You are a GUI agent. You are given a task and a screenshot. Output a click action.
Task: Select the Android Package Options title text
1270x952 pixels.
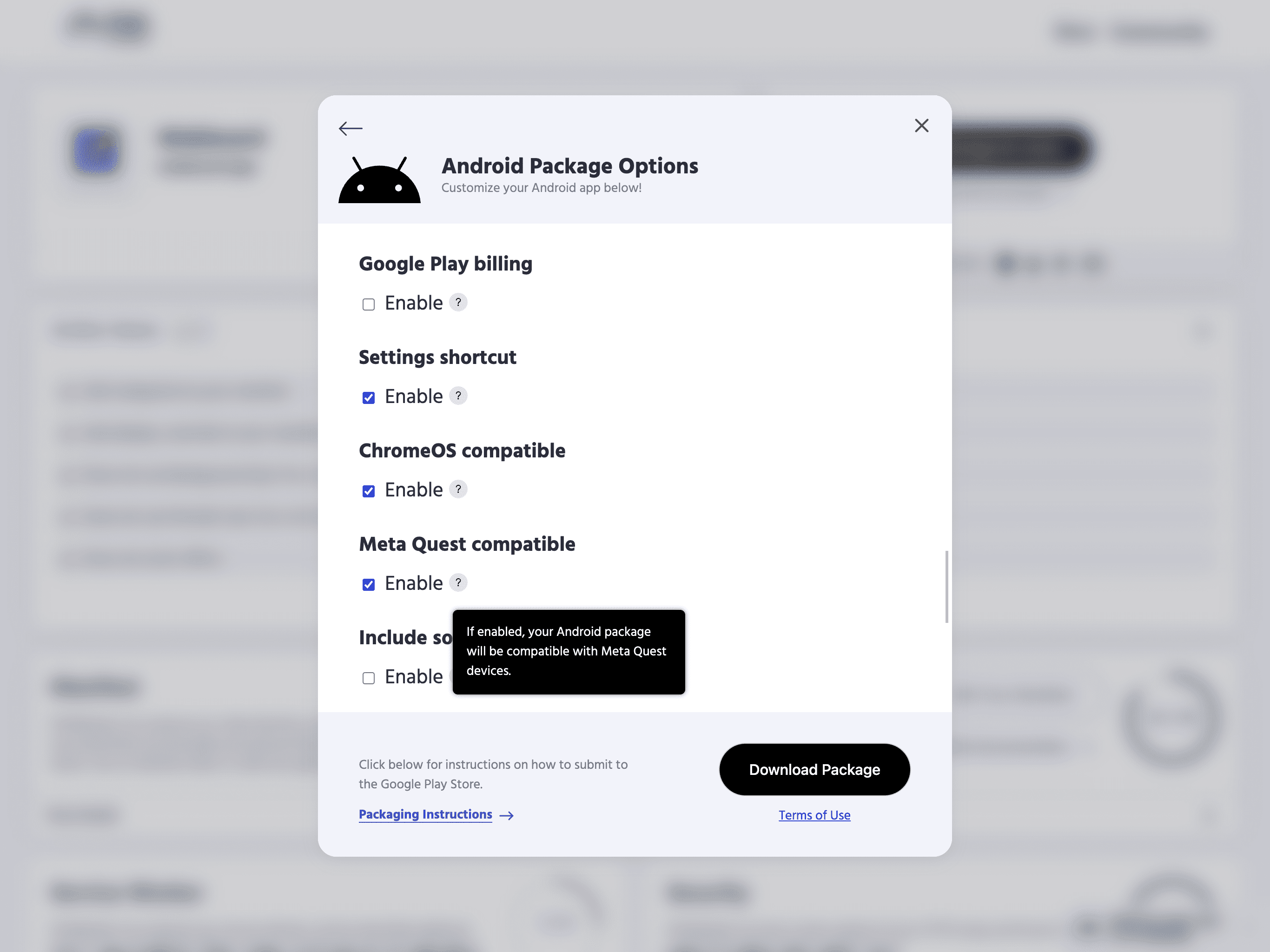(x=570, y=166)
